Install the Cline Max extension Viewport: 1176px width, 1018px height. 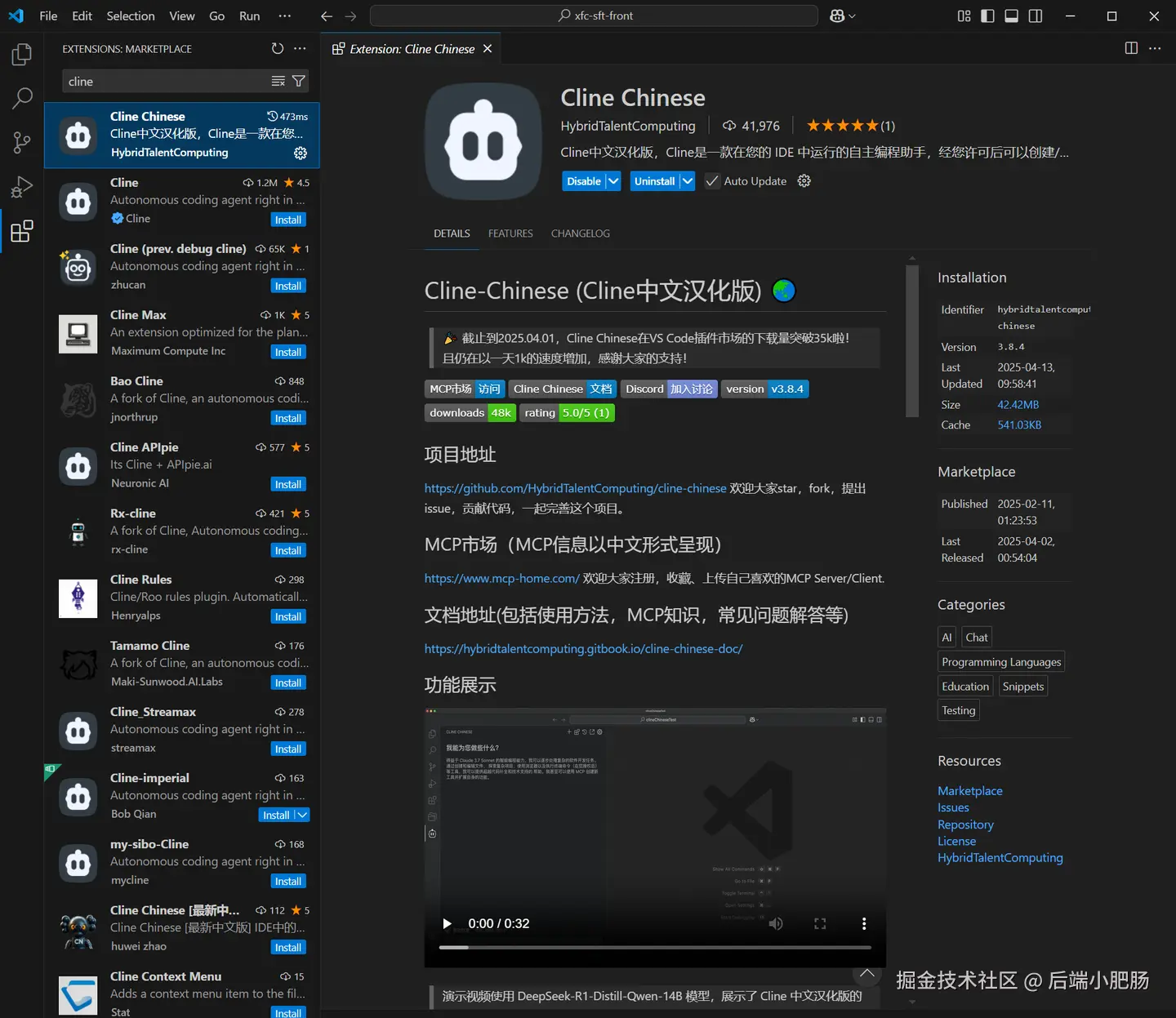coord(288,352)
